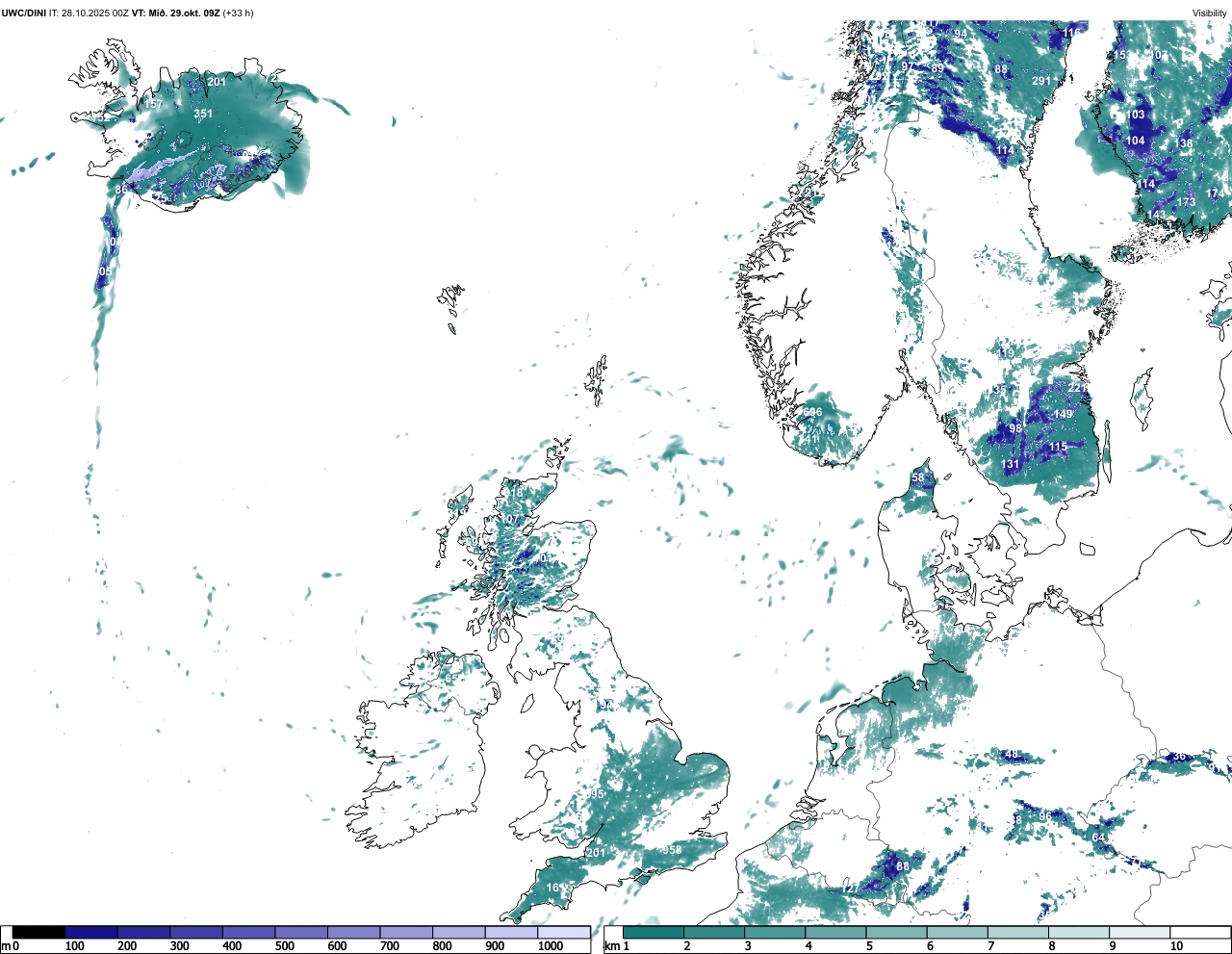Screen dimensions: 1232x954
Task: Click the 'UWC/DINI' model label in the header
Action: coord(23,13)
